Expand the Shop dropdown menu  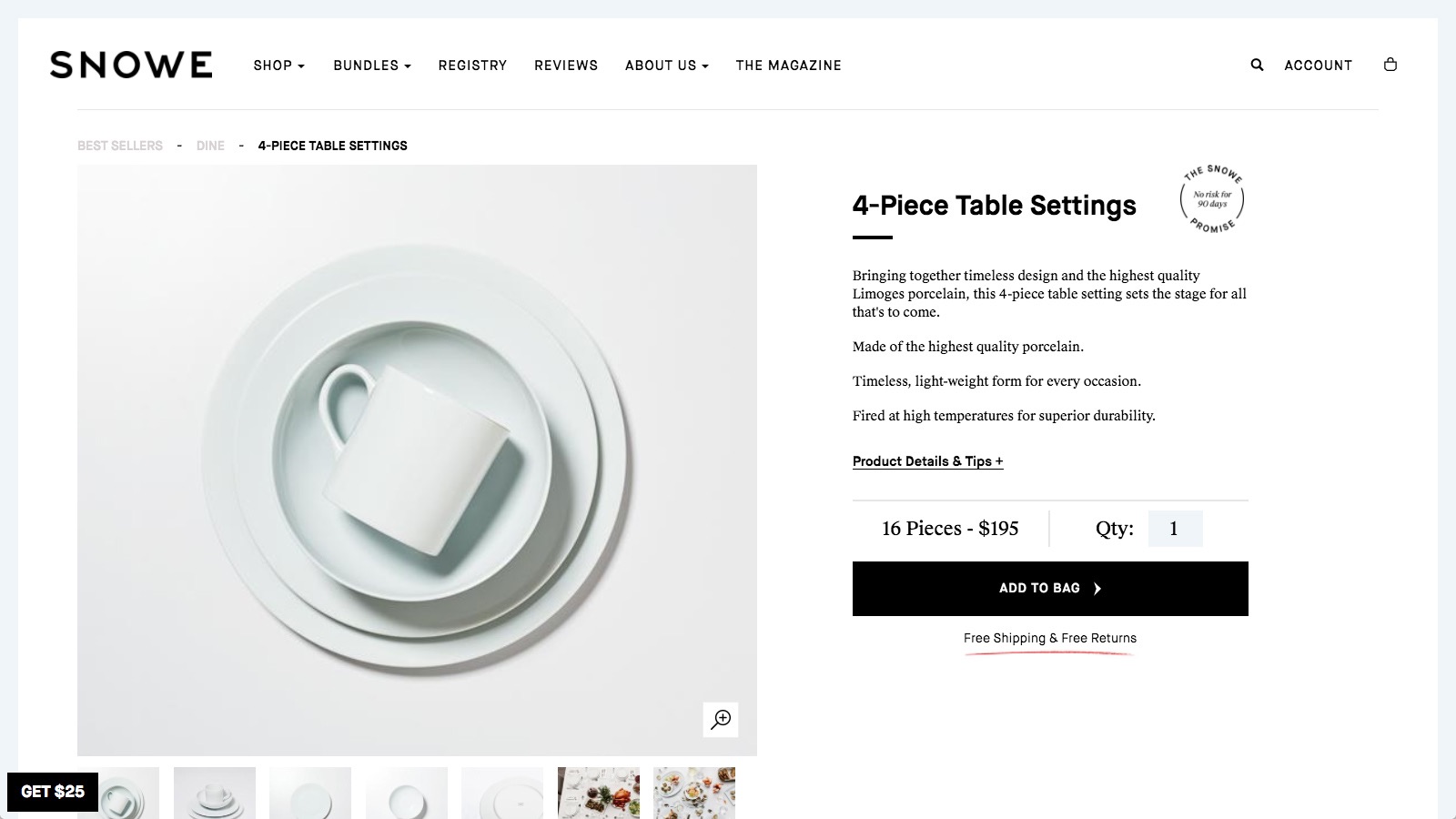click(278, 66)
